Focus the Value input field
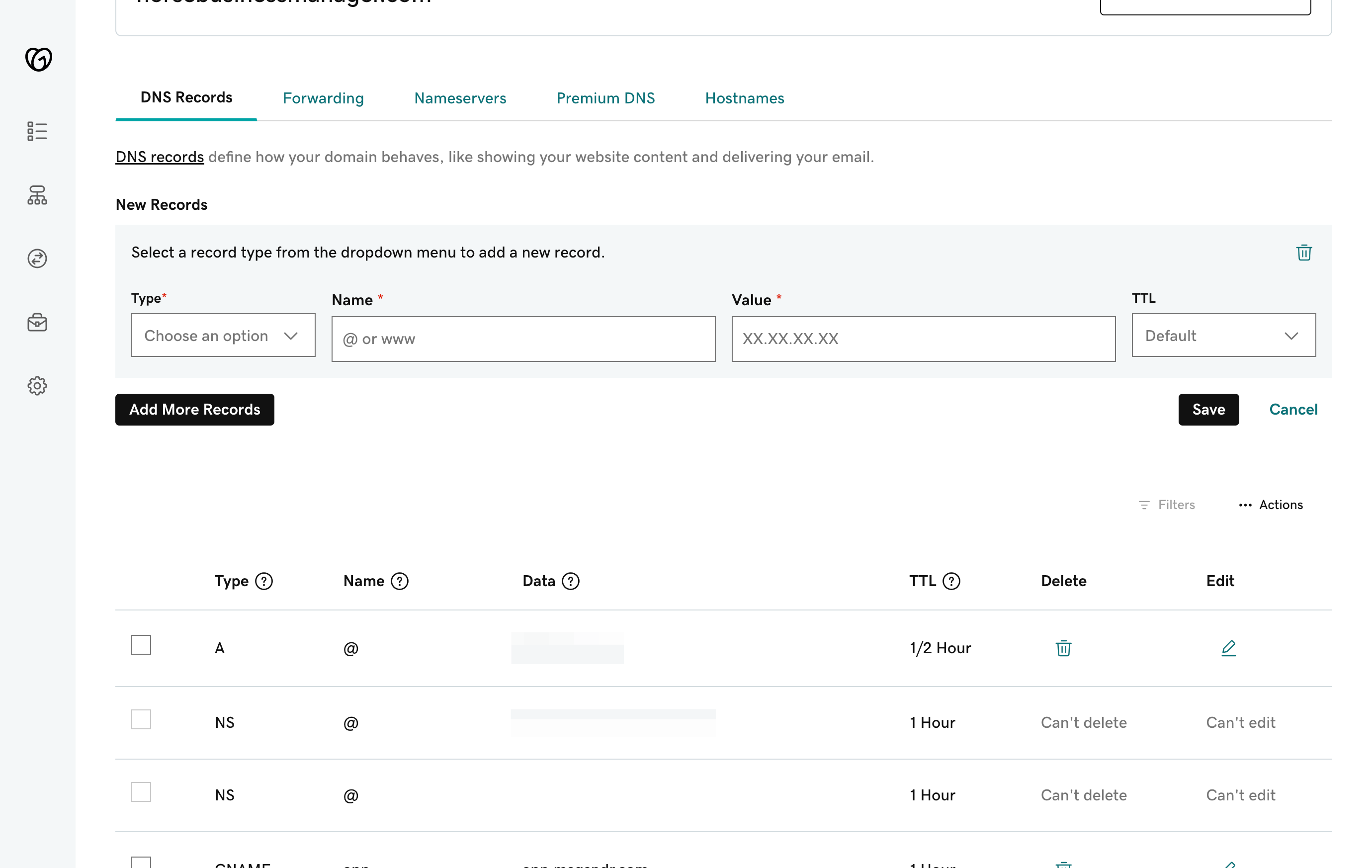The height and width of the screenshot is (868, 1372). click(x=923, y=339)
